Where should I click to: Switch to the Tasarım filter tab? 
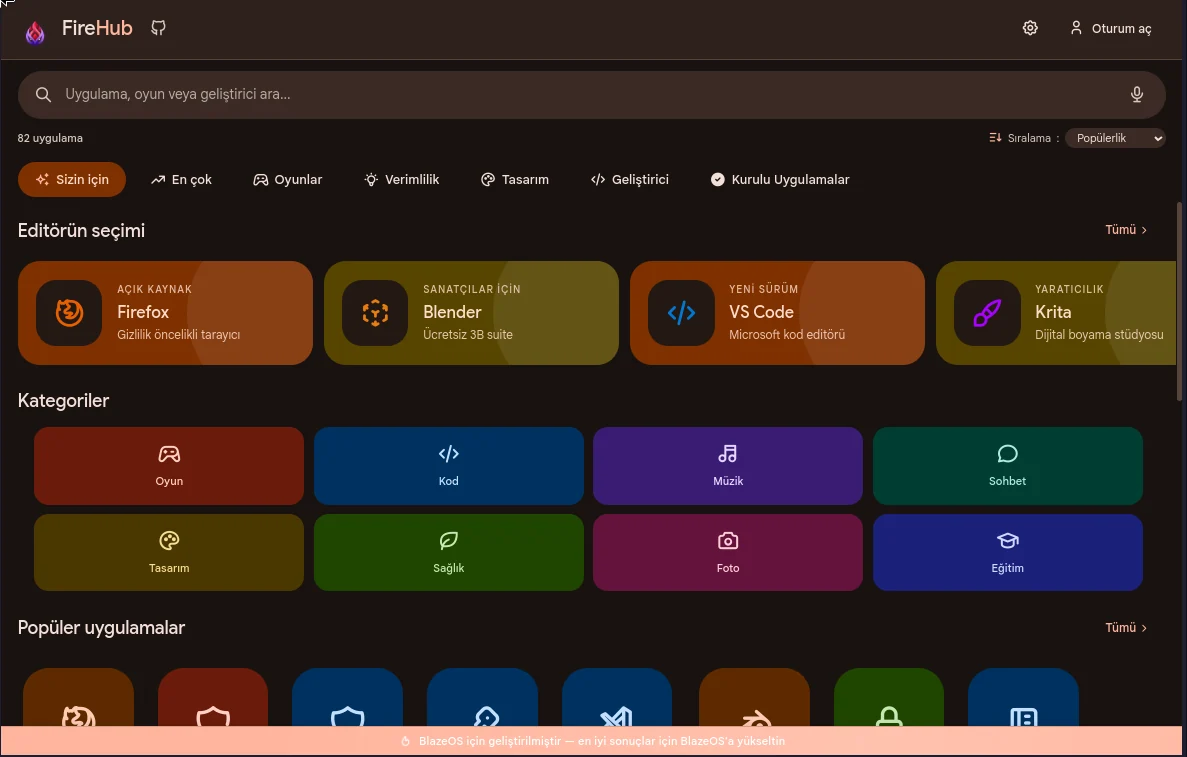515,179
